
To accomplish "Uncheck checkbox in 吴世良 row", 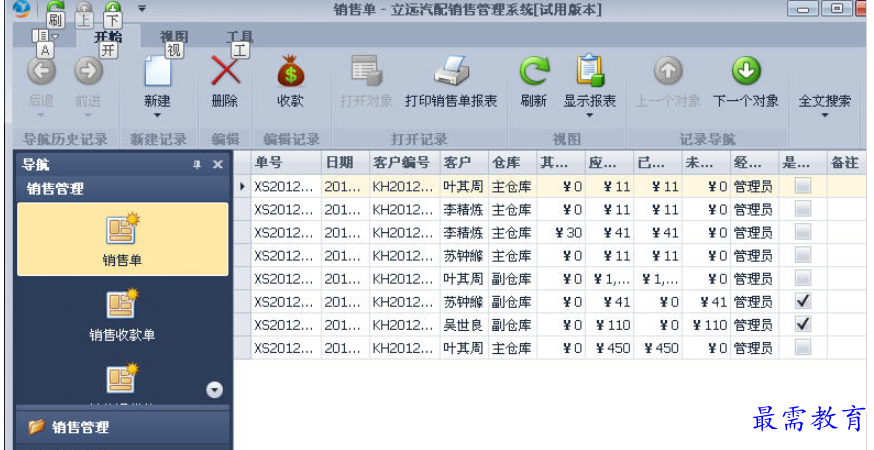I will (x=803, y=325).
